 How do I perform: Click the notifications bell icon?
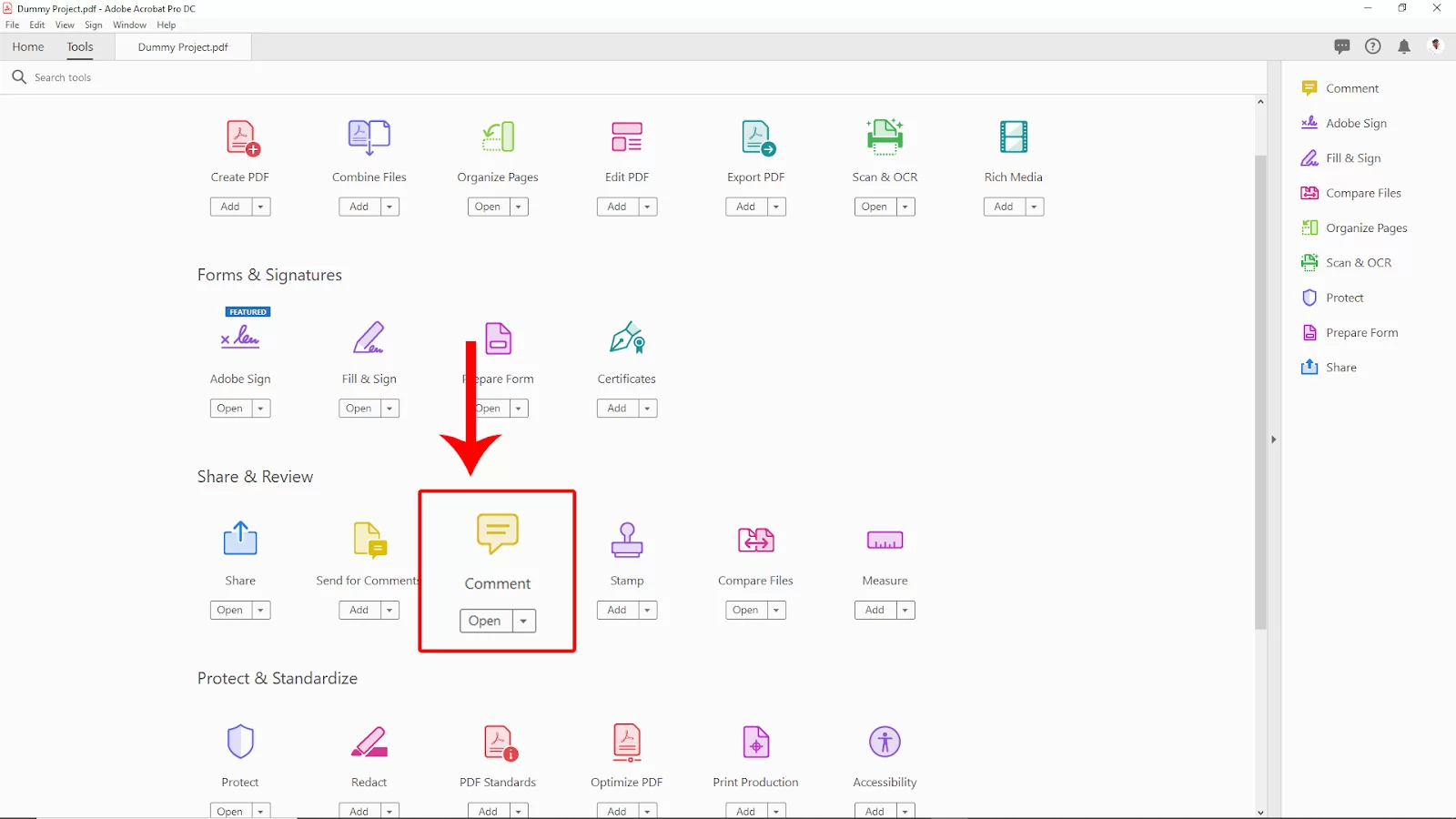1404,46
